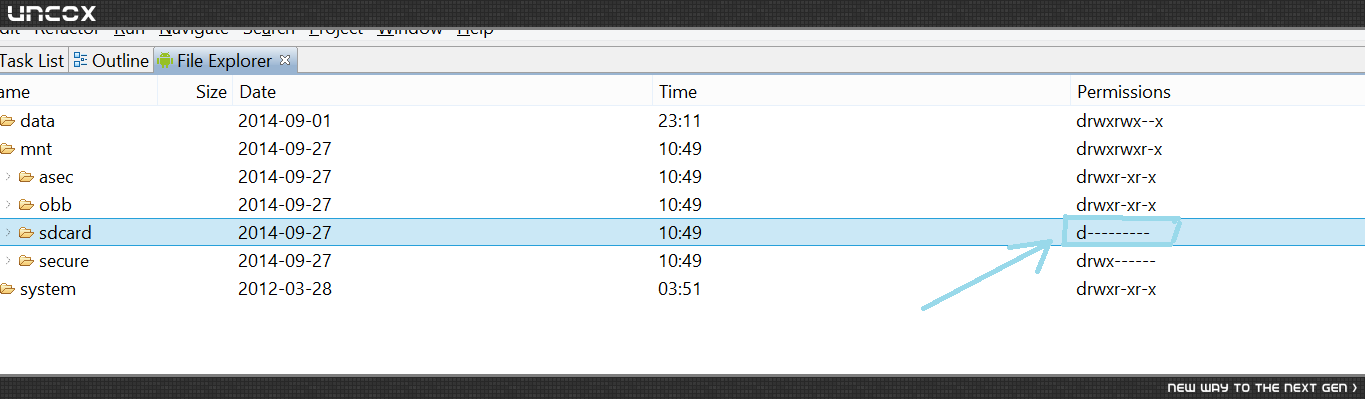Click the obb folder icon
The width and height of the screenshot is (1365, 399).
pyautogui.click(x=27, y=205)
